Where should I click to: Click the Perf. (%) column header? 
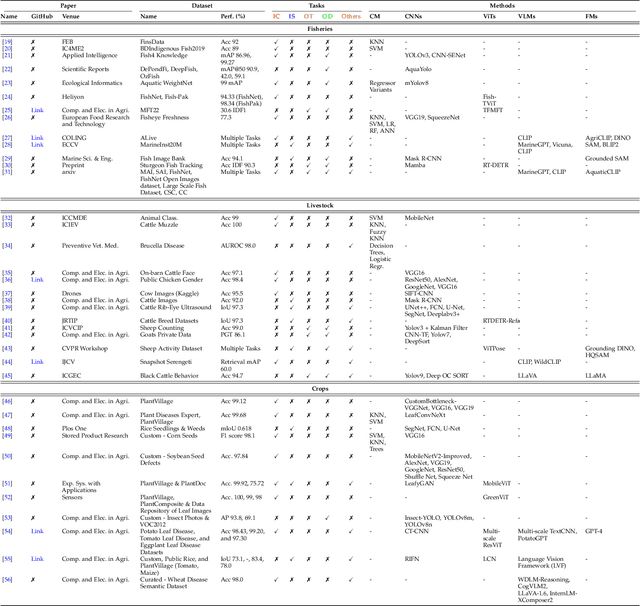pos(233,16)
